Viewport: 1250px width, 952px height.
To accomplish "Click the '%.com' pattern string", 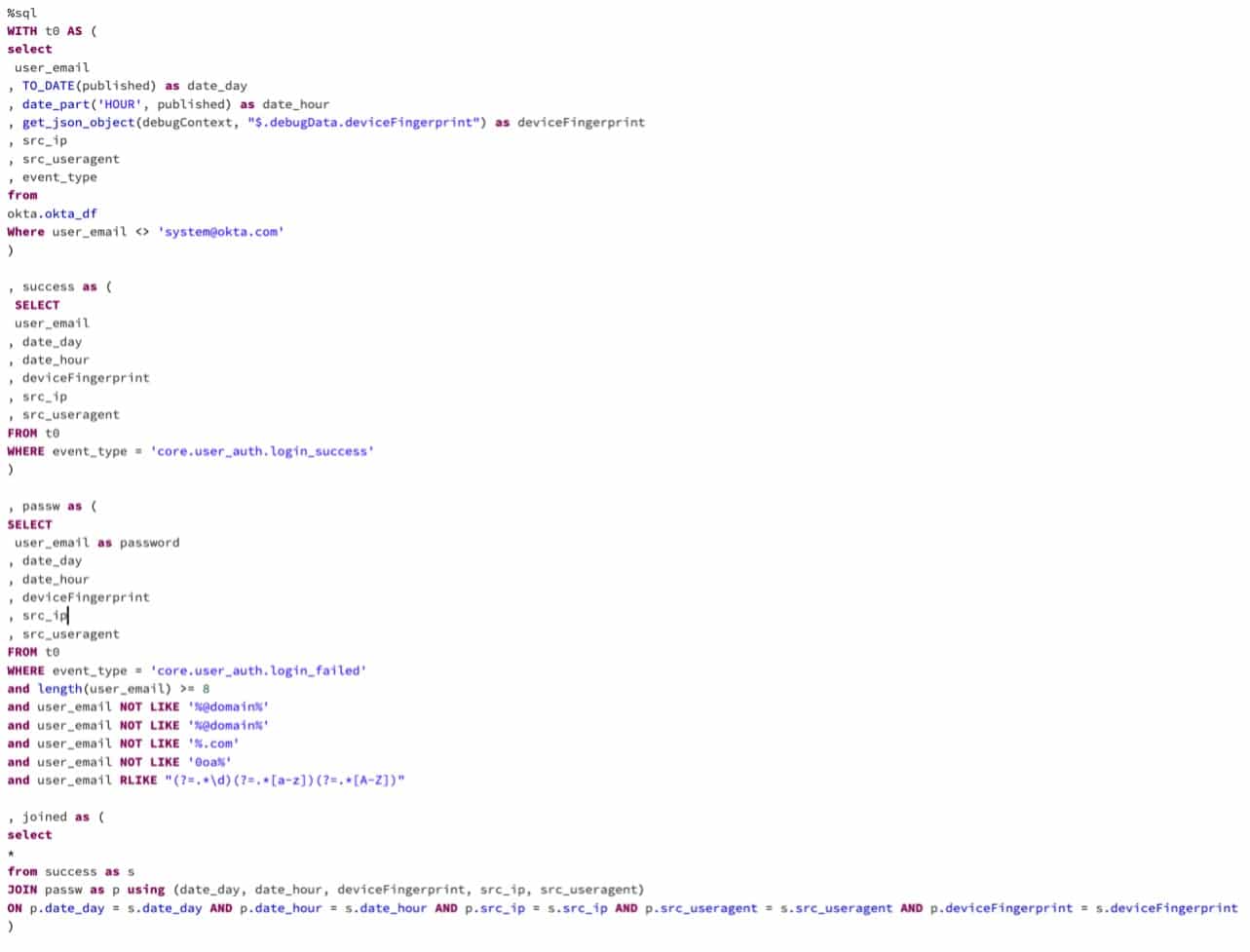I will pyautogui.click(x=212, y=743).
